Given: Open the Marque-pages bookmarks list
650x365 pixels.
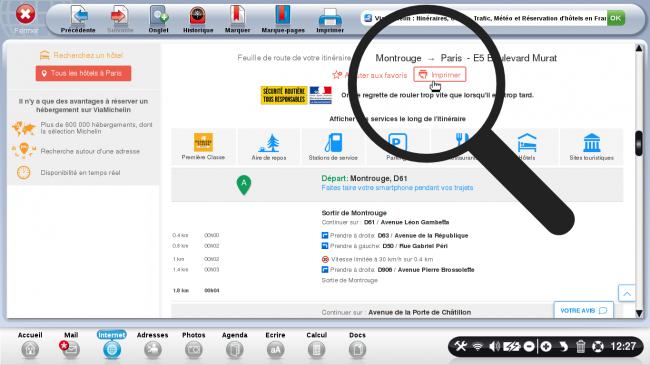Looking at the screenshot, I should pos(283,19).
